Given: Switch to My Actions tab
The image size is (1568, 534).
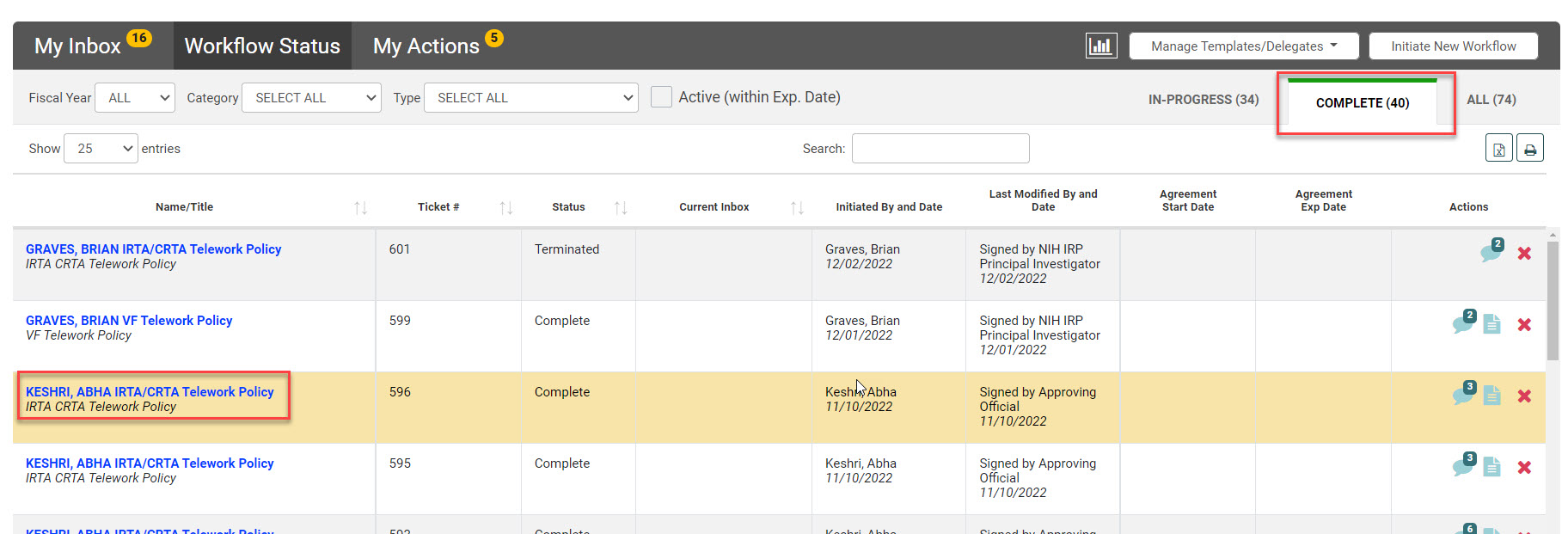Looking at the screenshot, I should pyautogui.click(x=438, y=46).
